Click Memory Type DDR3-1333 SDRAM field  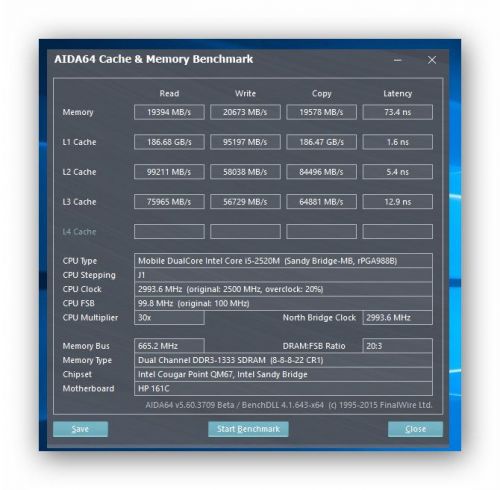pyautogui.click(x=283, y=360)
